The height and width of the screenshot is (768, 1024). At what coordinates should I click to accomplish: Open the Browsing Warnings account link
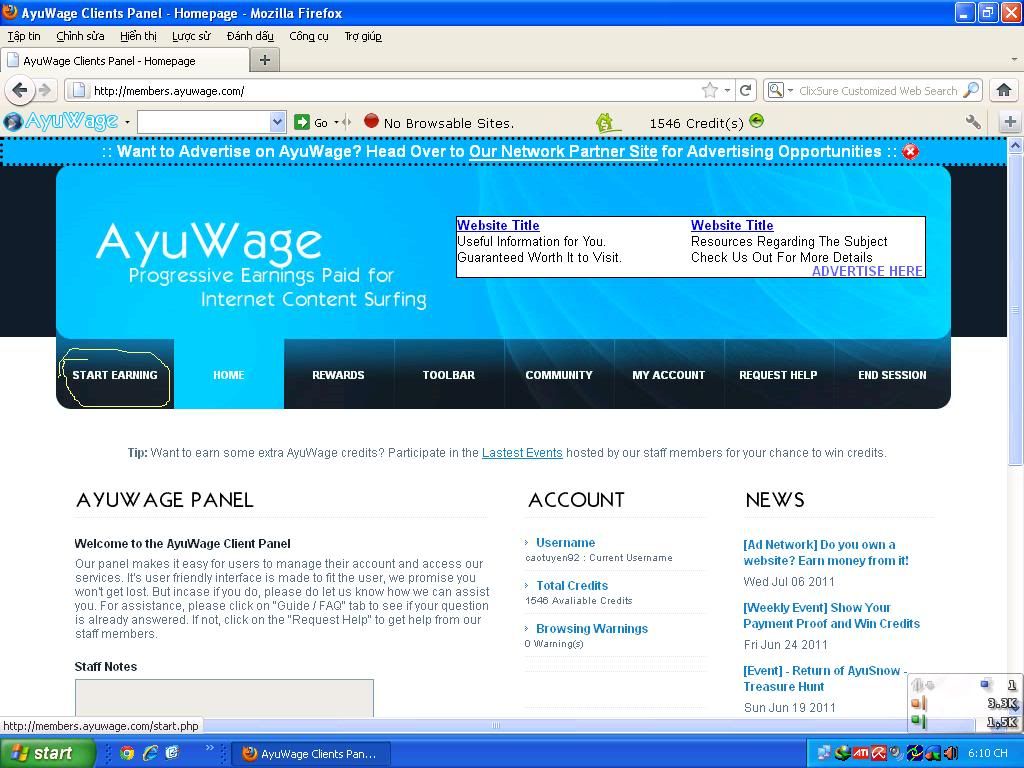click(x=592, y=629)
